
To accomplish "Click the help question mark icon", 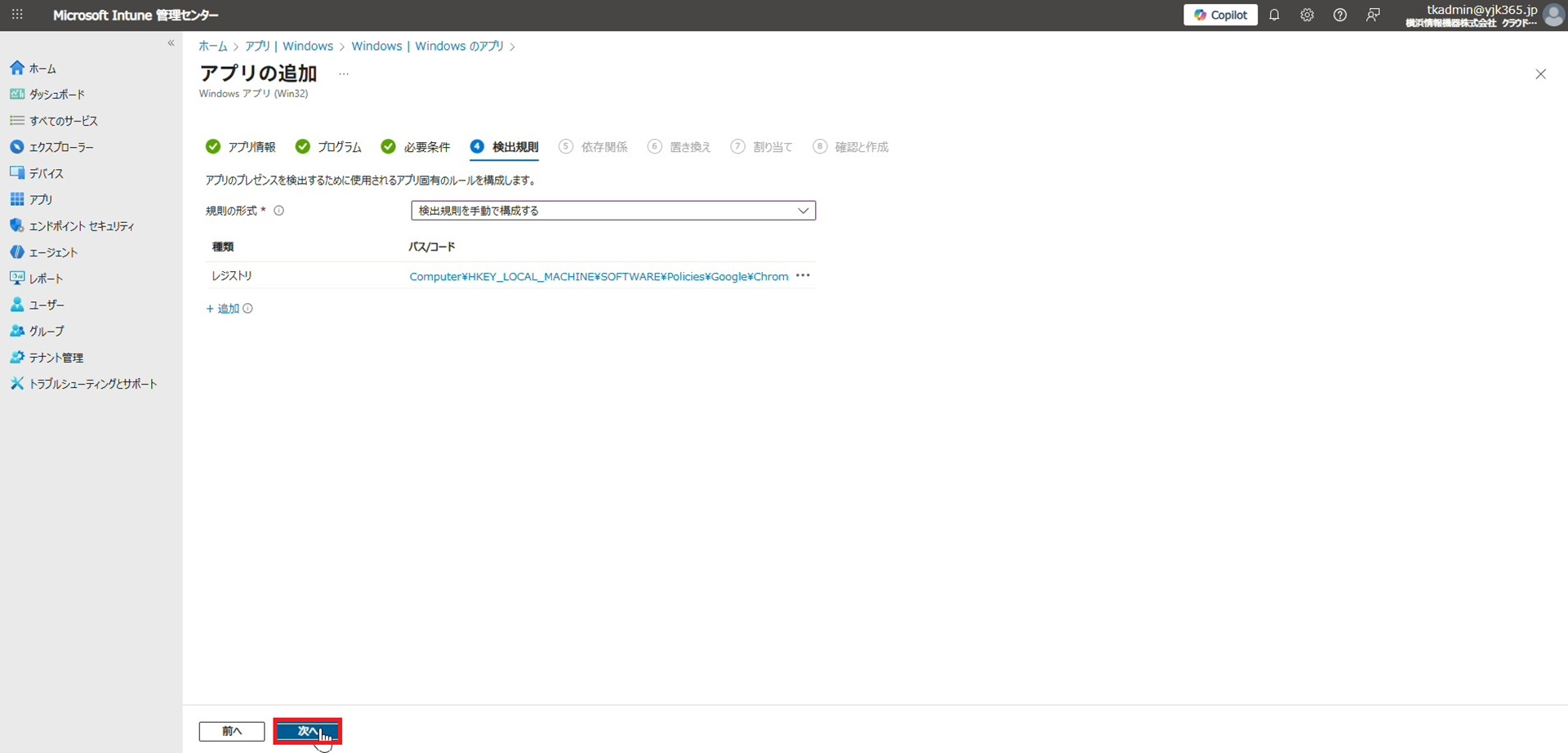I will 1339,16.
